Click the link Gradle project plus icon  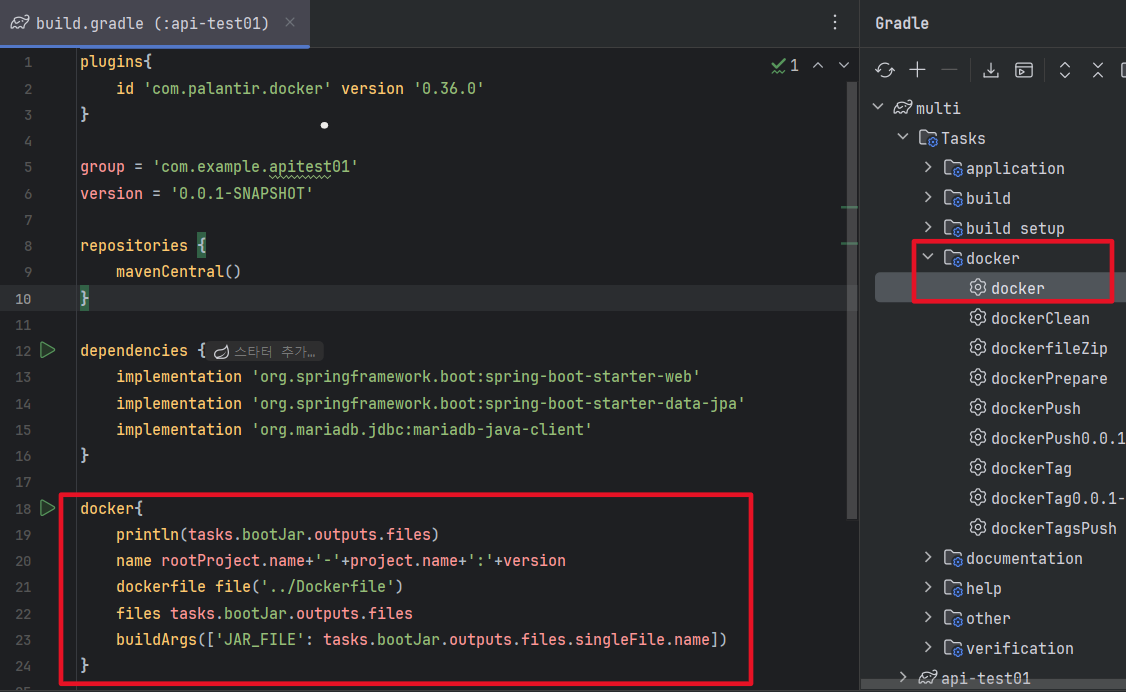tap(917, 70)
